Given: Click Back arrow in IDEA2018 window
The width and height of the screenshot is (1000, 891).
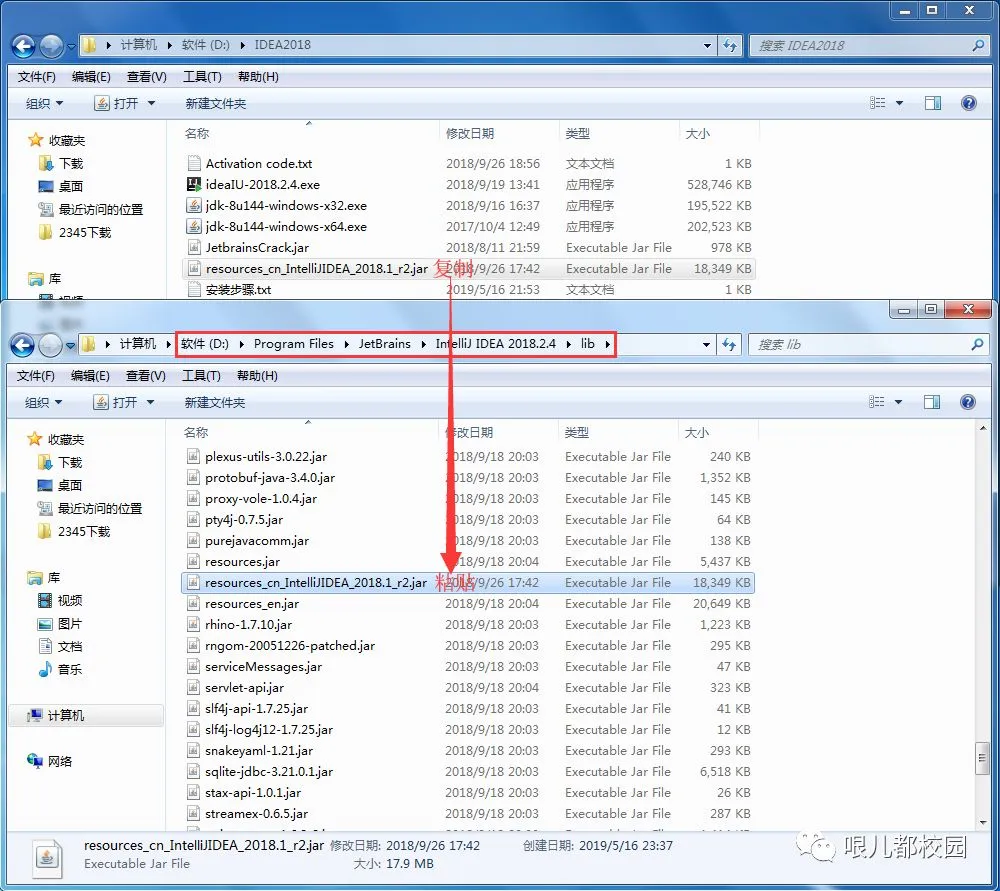Looking at the screenshot, I should (24, 46).
